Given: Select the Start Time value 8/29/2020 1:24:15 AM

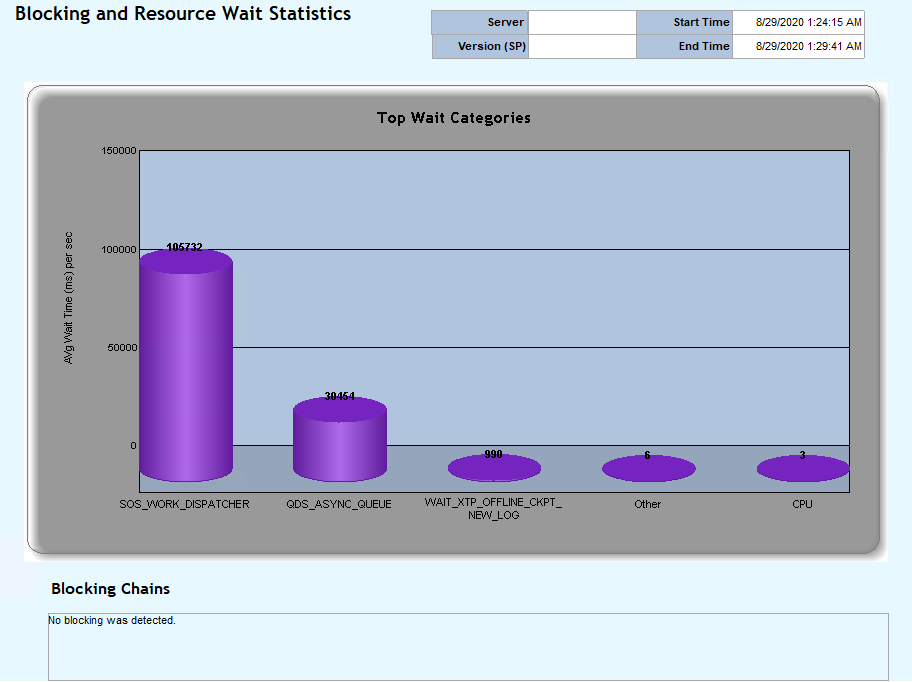Looking at the screenshot, I should coord(797,22).
